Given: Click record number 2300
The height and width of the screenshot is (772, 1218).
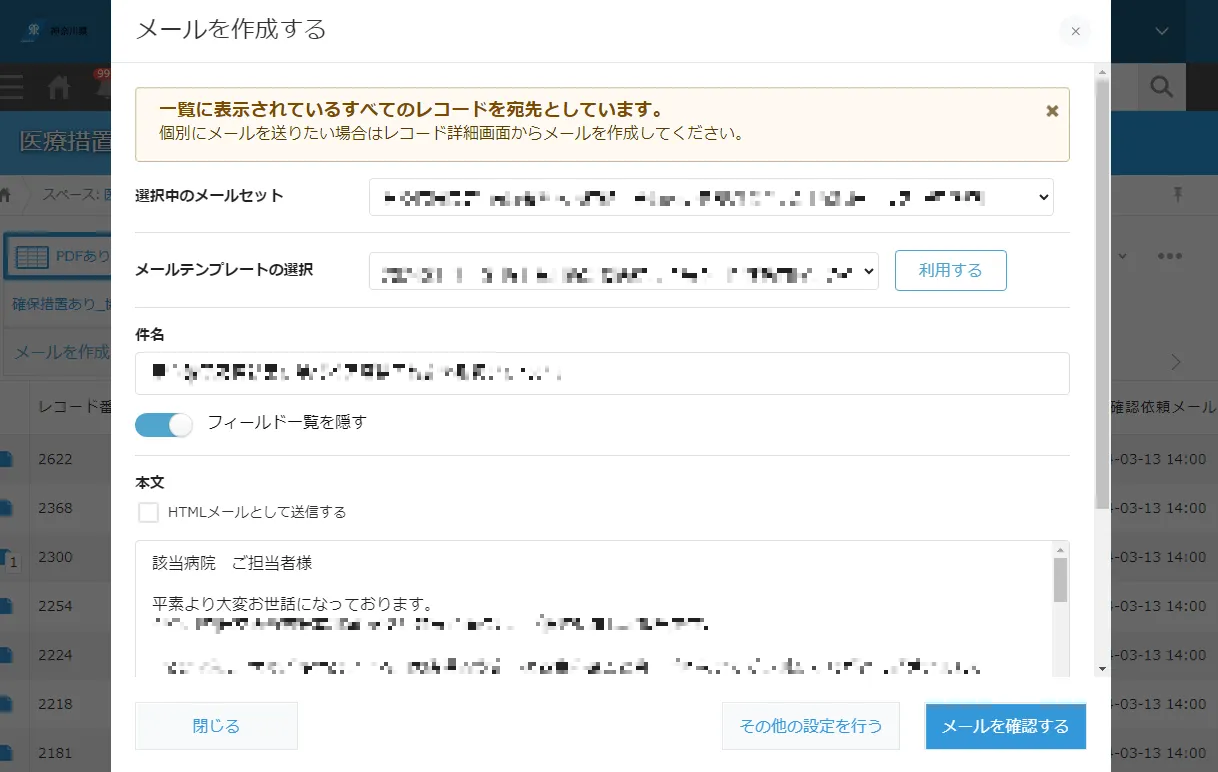Looking at the screenshot, I should tap(55, 557).
